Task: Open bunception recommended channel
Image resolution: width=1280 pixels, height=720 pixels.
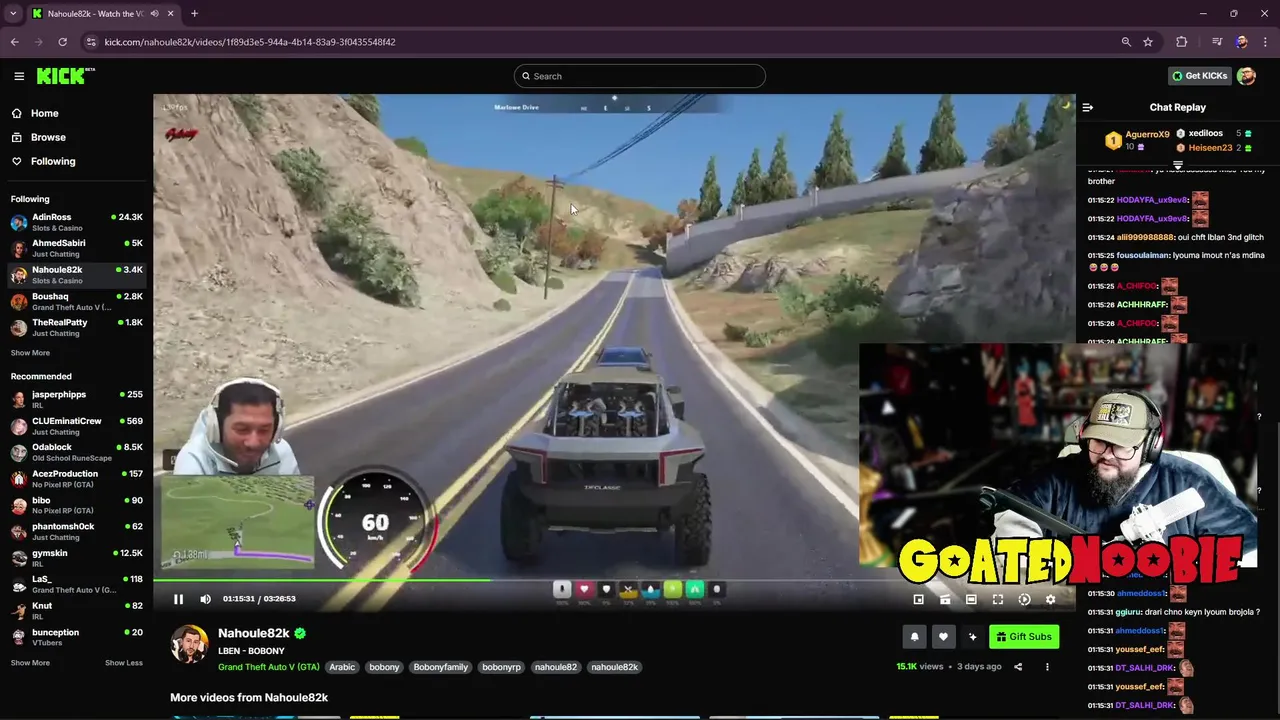Action: tap(76, 637)
